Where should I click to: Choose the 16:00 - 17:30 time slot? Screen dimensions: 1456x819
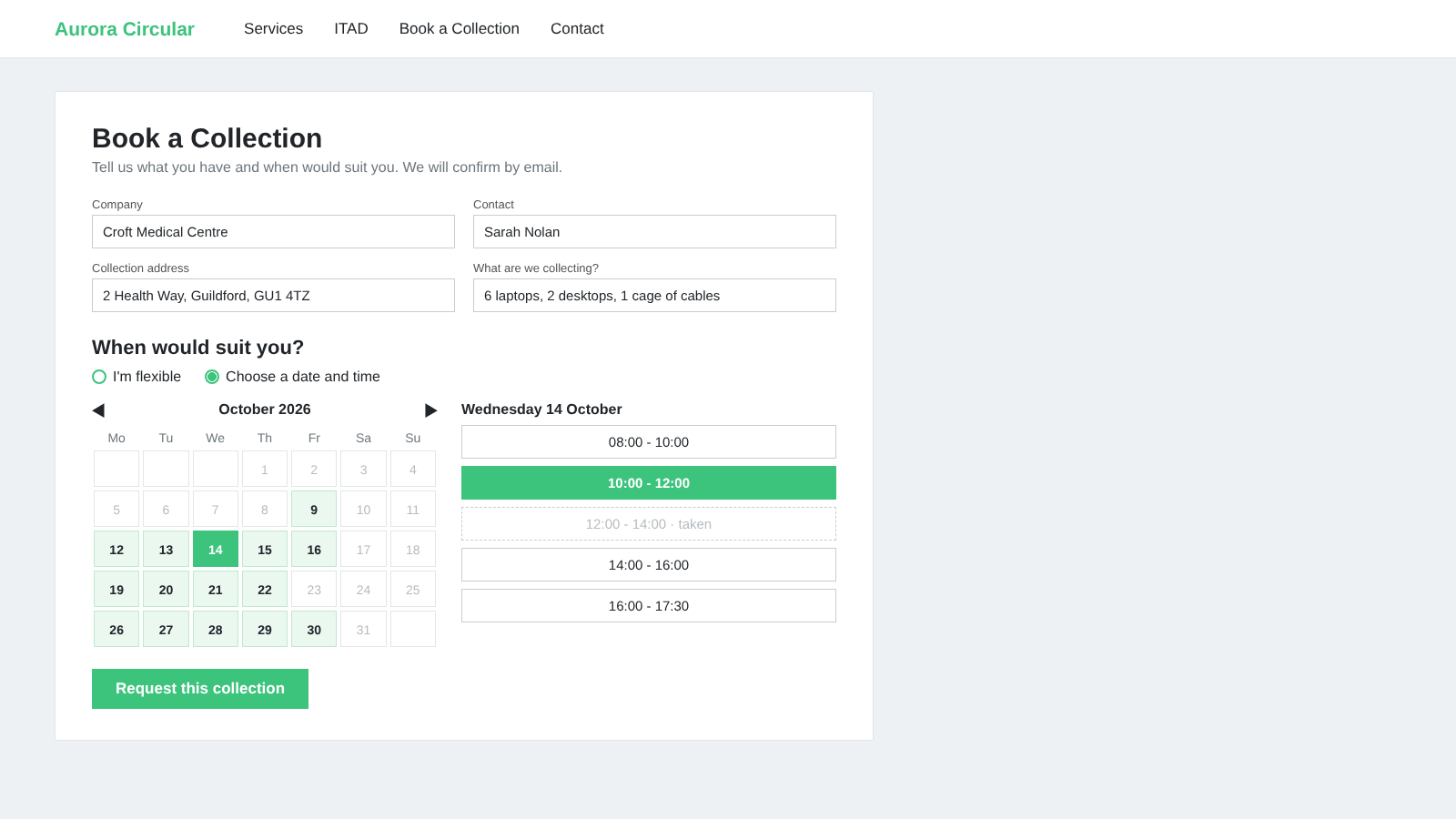[649, 606]
